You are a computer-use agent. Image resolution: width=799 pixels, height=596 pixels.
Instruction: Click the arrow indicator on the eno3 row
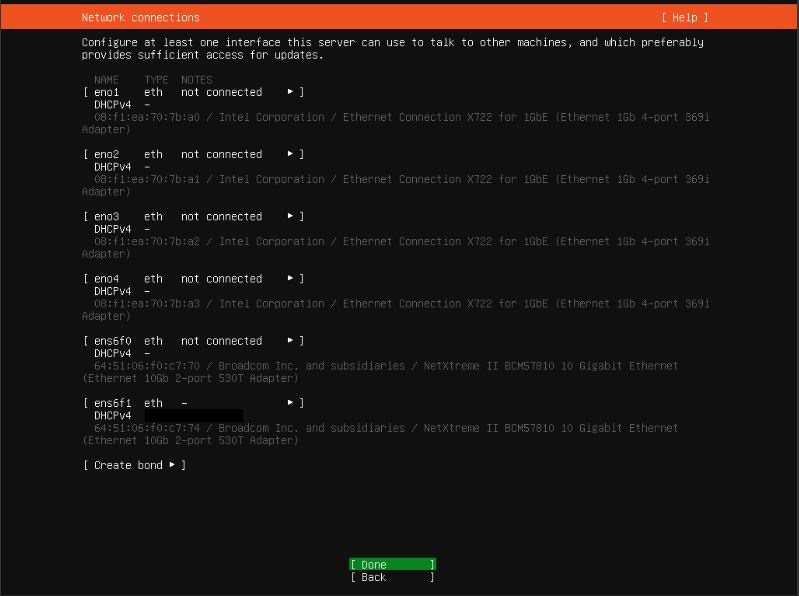point(291,216)
